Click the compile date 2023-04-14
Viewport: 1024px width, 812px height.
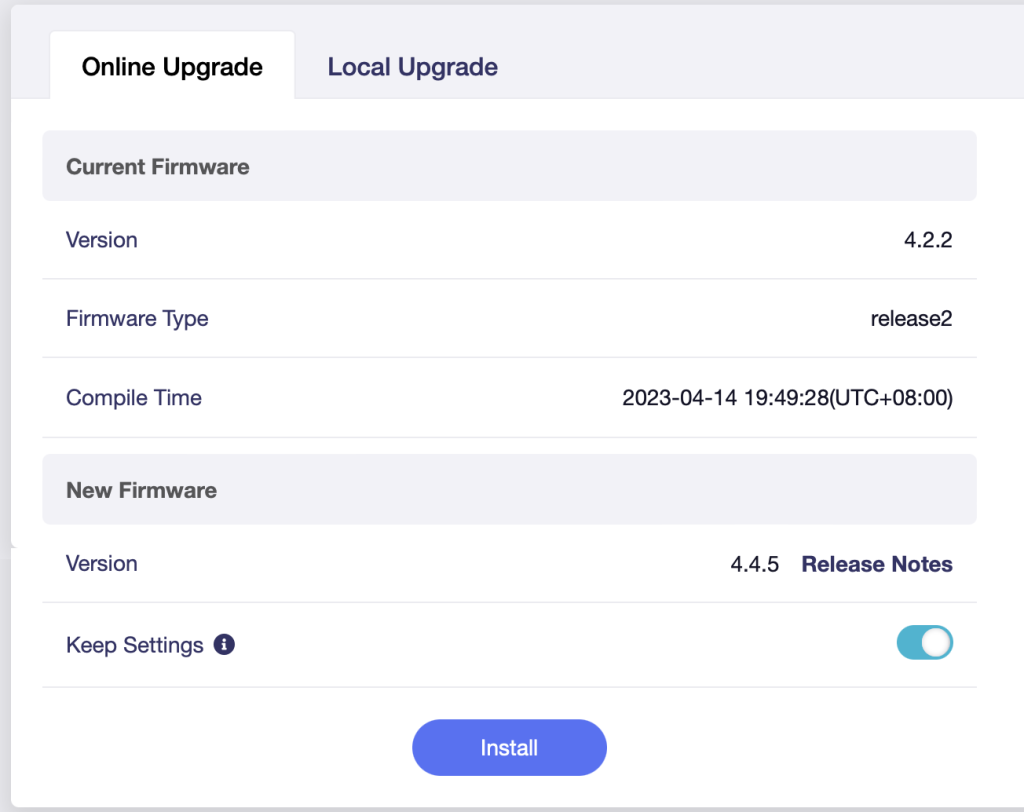(x=679, y=398)
